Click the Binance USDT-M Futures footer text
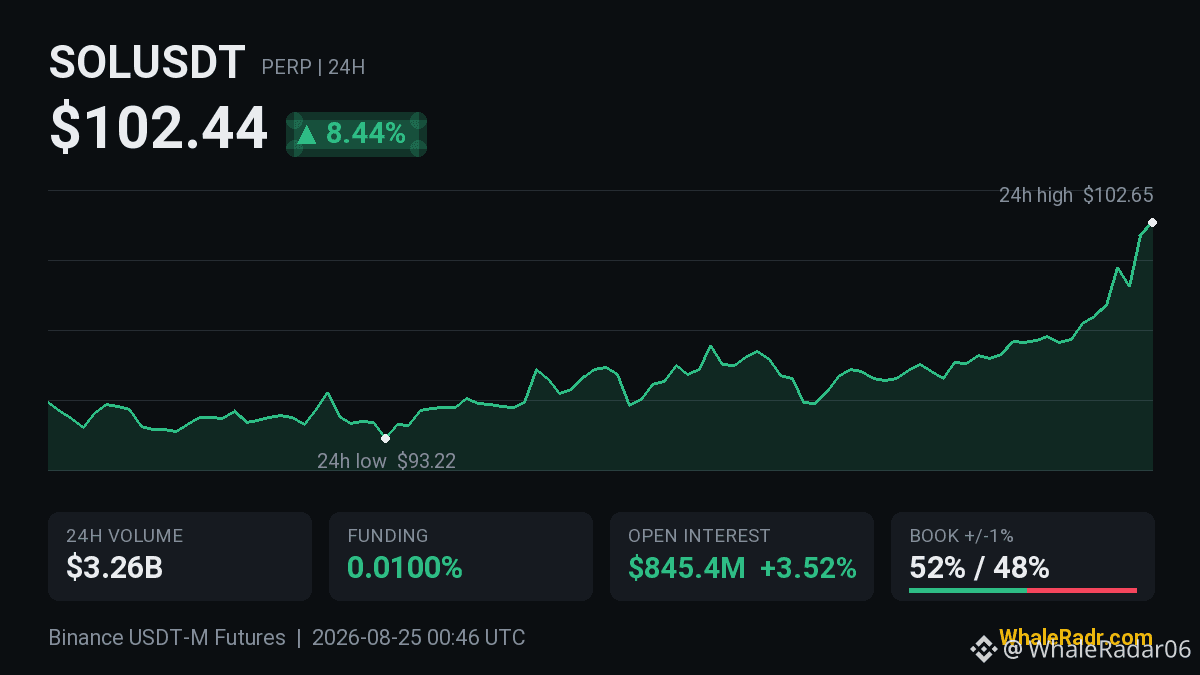Viewport: 1200px width, 675px height. pyautogui.click(x=167, y=638)
